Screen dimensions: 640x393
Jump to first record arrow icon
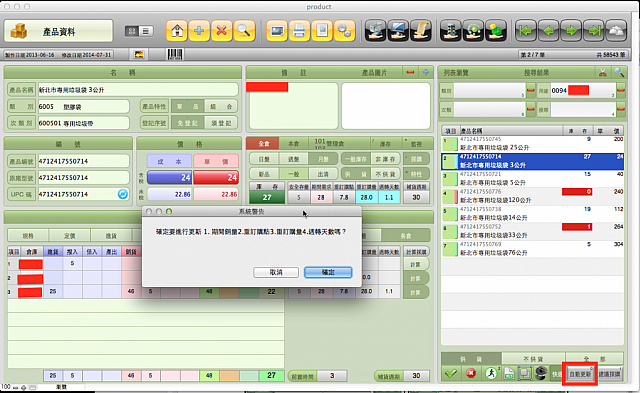(526, 31)
